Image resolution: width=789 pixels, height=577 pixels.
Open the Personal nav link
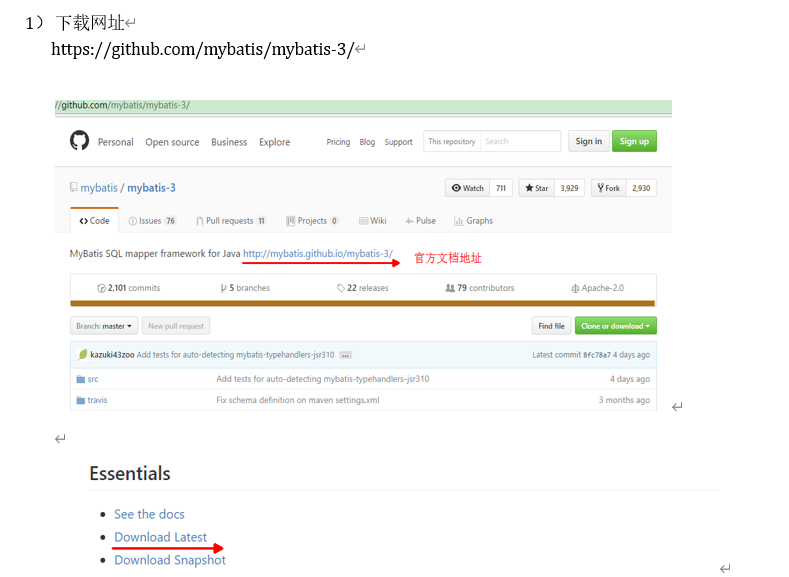pyautogui.click(x=116, y=142)
